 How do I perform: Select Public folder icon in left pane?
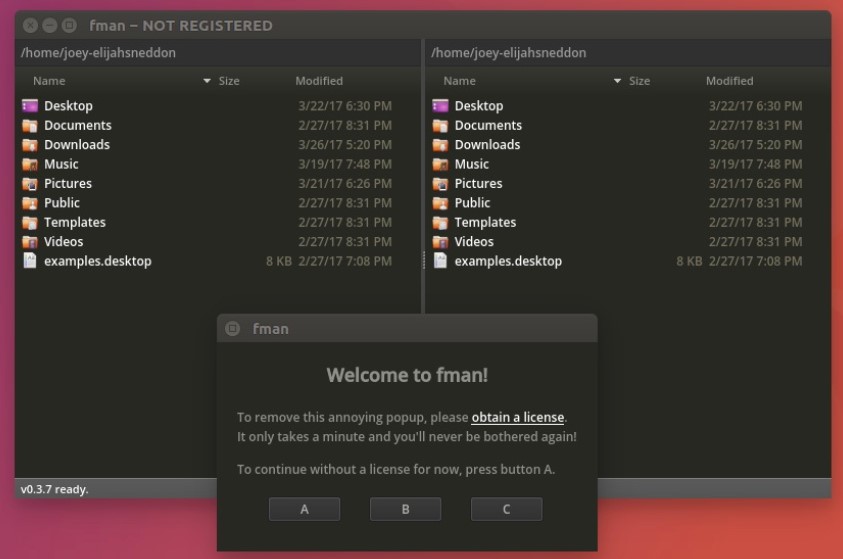30,203
